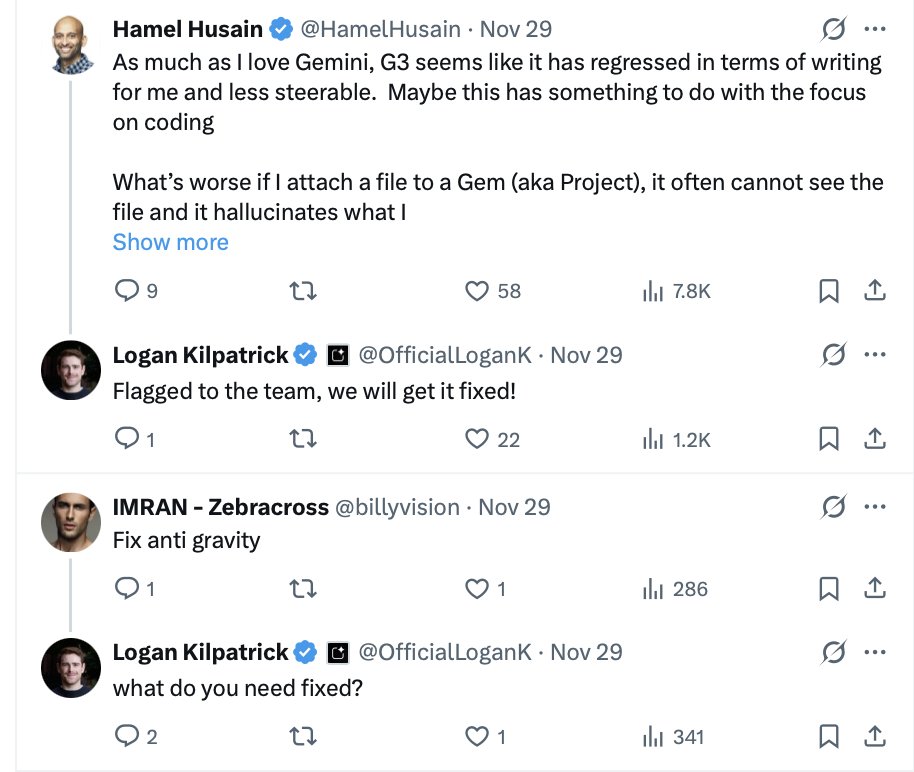The height and width of the screenshot is (772, 914).
Task: Bookmark the 'Fix anti gravity' tweet
Action: pos(828,589)
